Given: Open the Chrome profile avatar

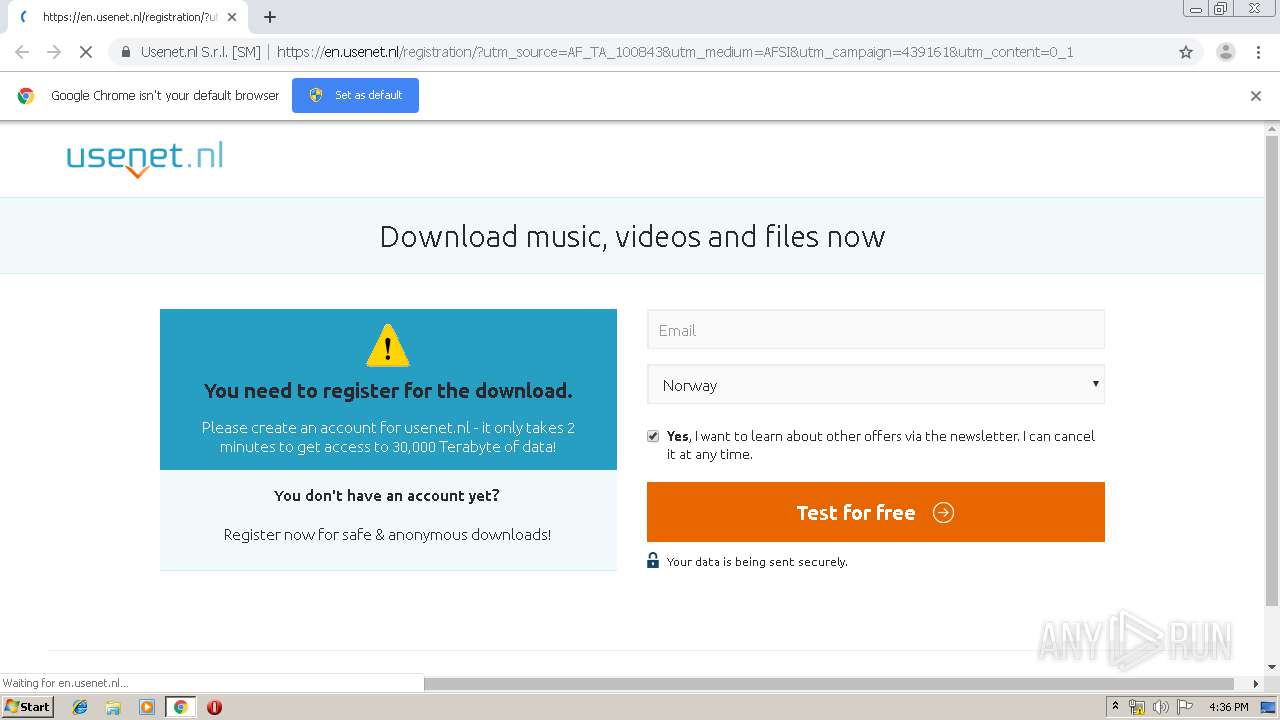Looking at the screenshot, I should point(1225,52).
